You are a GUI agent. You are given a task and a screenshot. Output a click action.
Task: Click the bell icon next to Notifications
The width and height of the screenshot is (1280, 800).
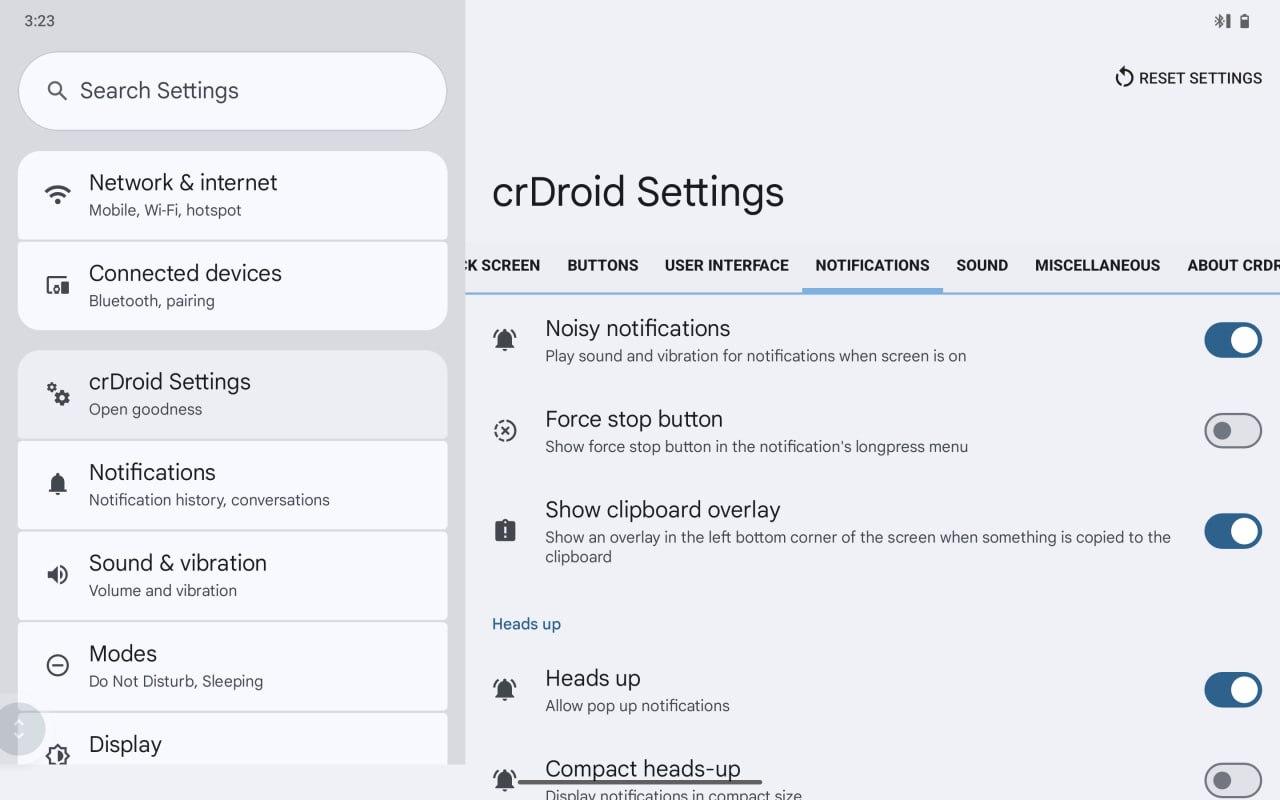click(58, 485)
